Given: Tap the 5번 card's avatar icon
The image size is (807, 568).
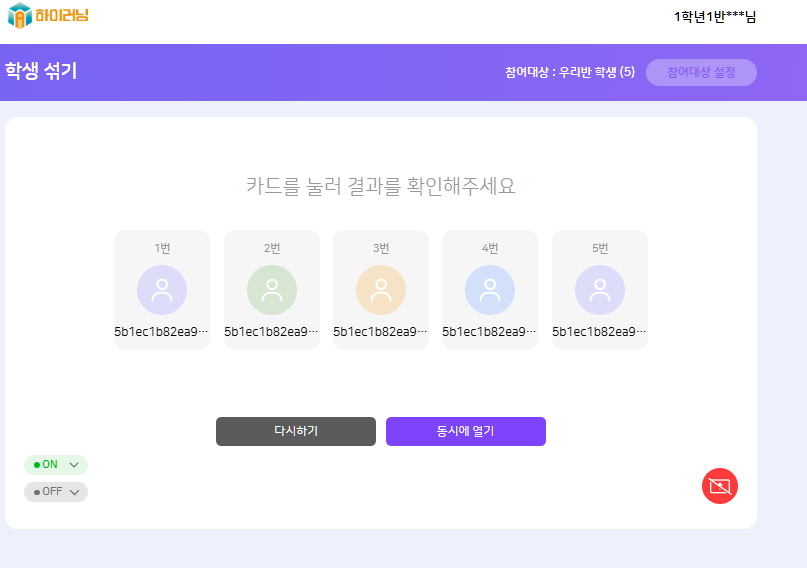Looking at the screenshot, I should click(x=600, y=290).
